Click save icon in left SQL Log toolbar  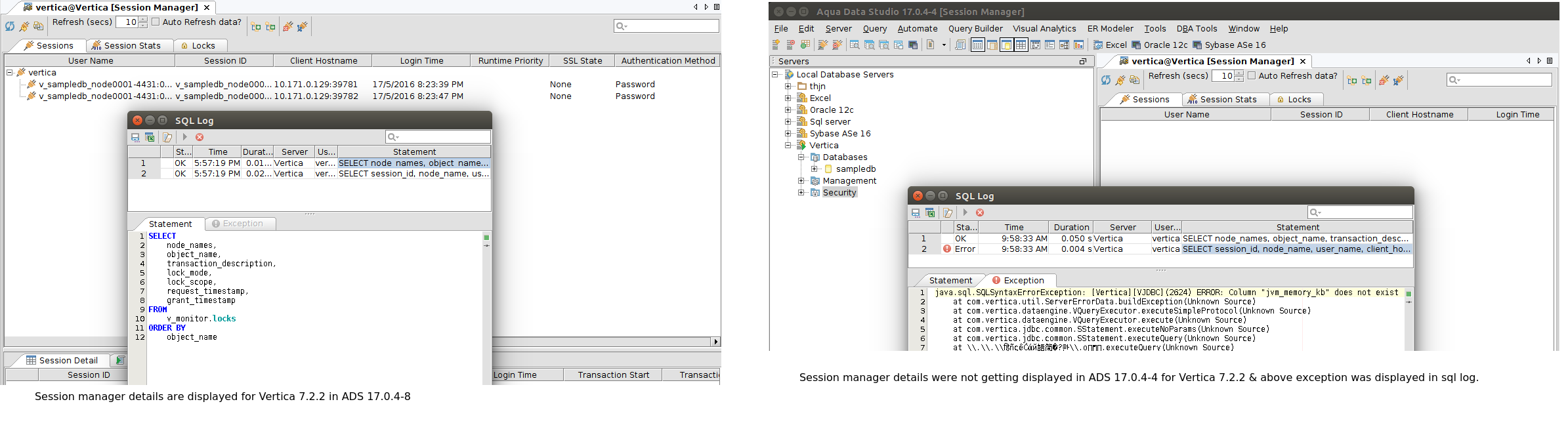pos(135,137)
